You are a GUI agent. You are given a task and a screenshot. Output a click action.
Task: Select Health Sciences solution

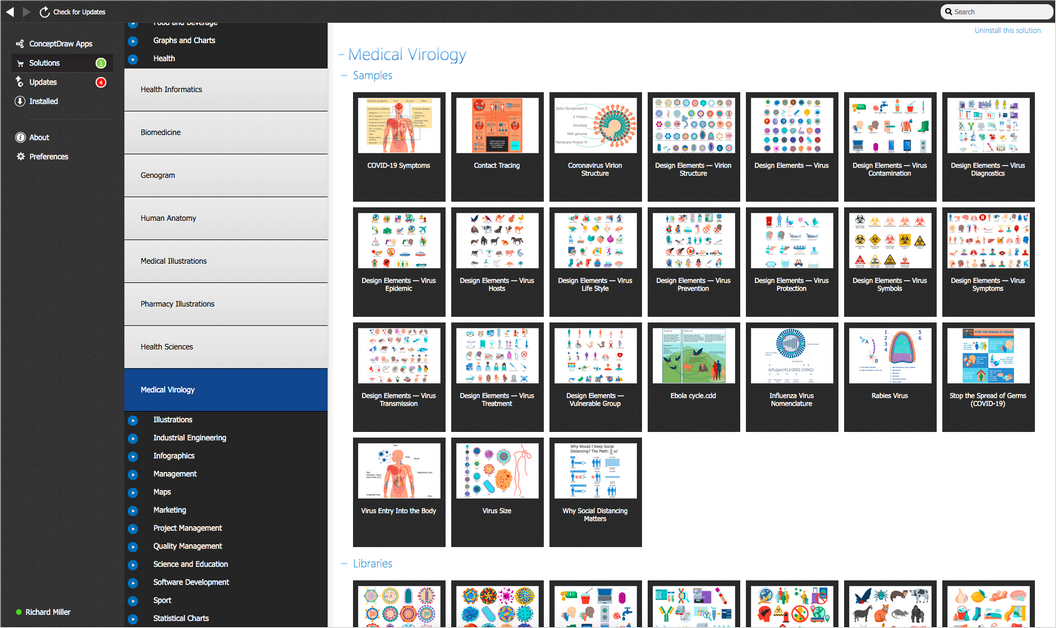(x=226, y=347)
